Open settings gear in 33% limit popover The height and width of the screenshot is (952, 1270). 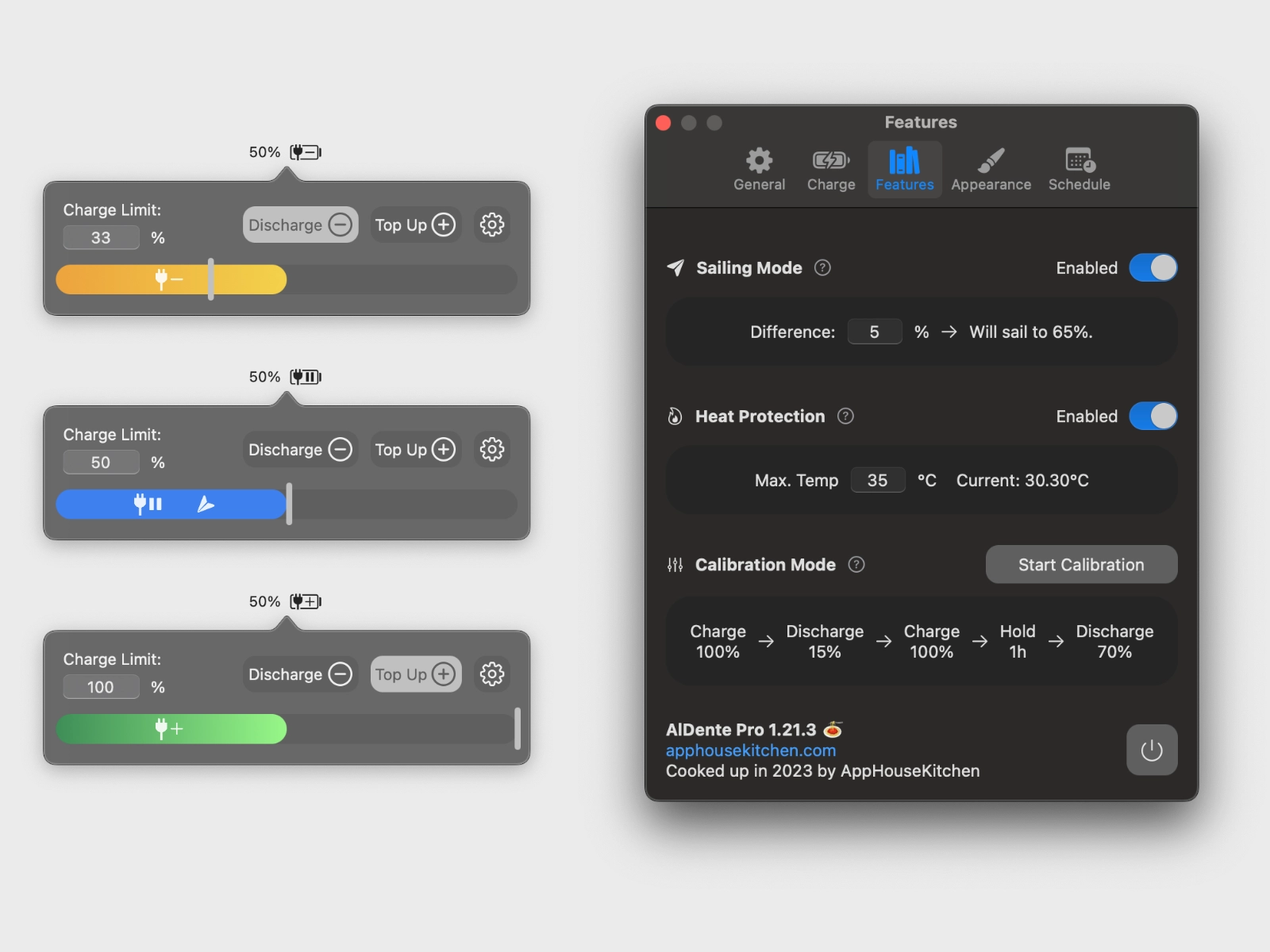(x=492, y=225)
